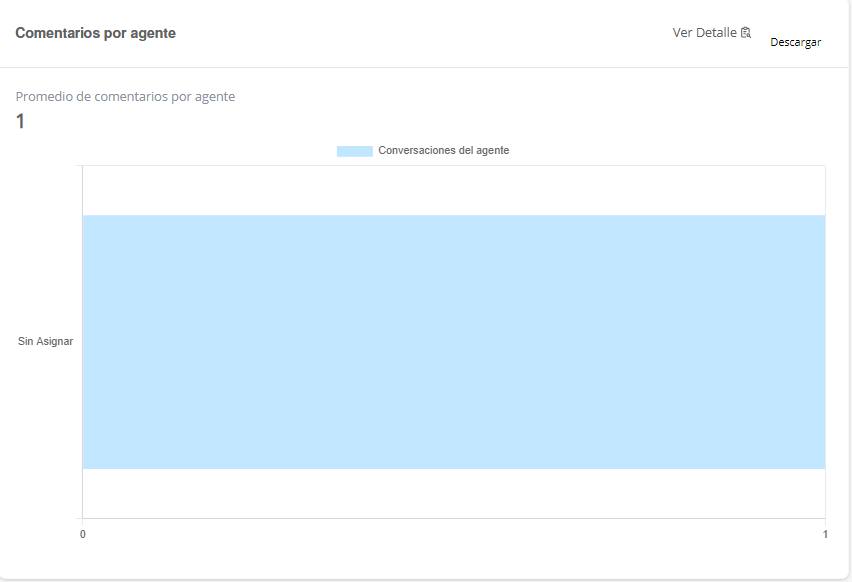The width and height of the screenshot is (852, 582).
Task: Click blank header space between title and Ver Detalle
Action: [420, 33]
